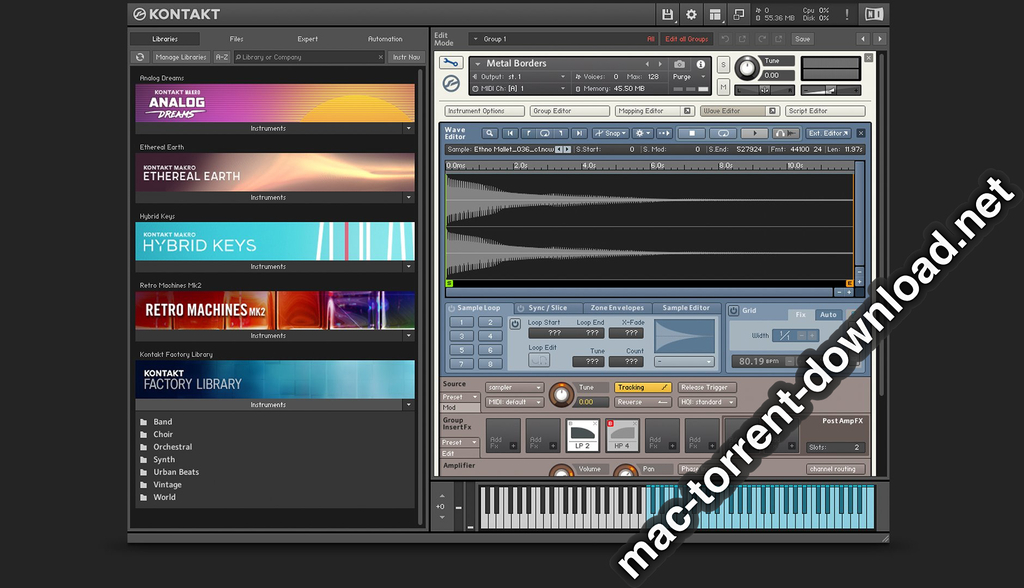Open the Wave Editor gear options menu
The height and width of the screenshot is (588, 1024).
[642, 133]
